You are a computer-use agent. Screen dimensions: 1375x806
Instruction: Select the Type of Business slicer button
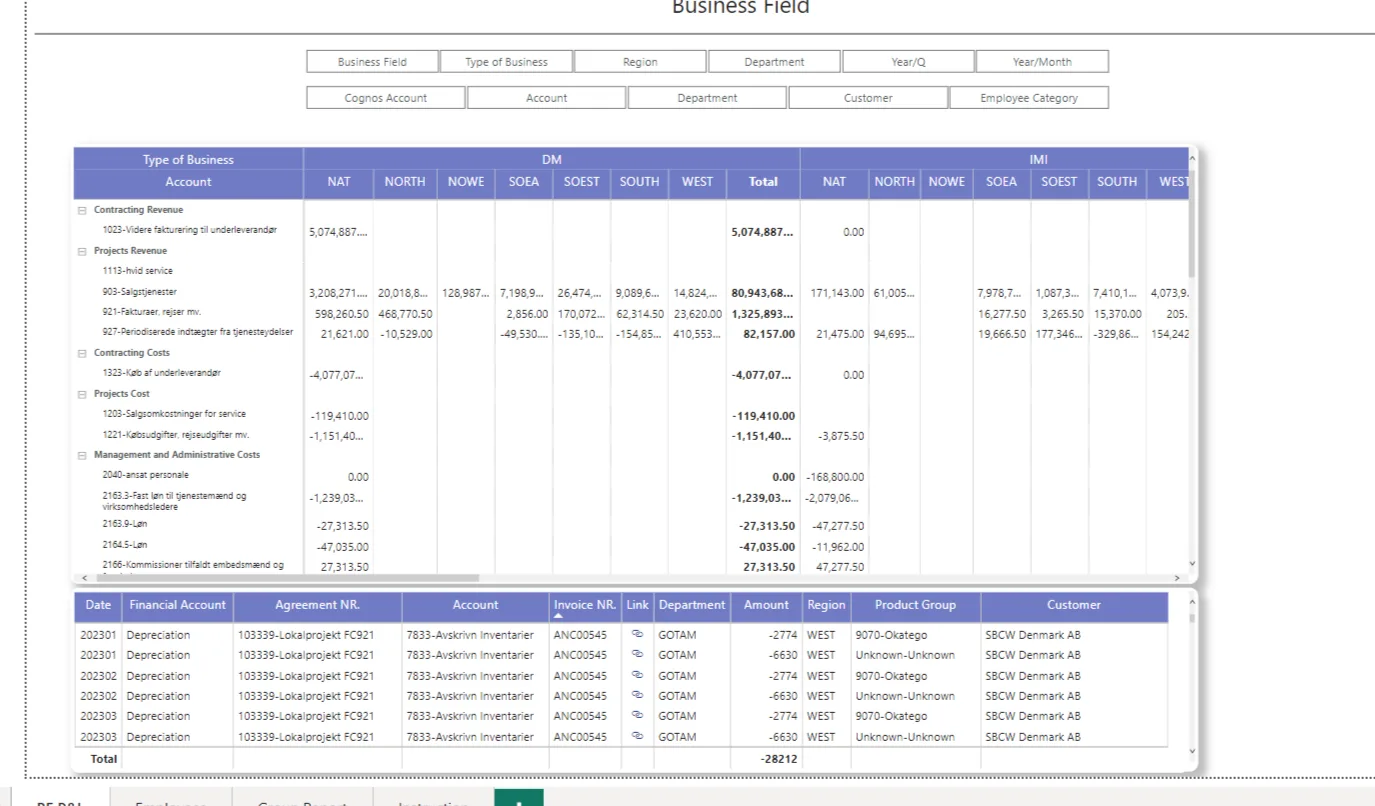pos(506,62)
